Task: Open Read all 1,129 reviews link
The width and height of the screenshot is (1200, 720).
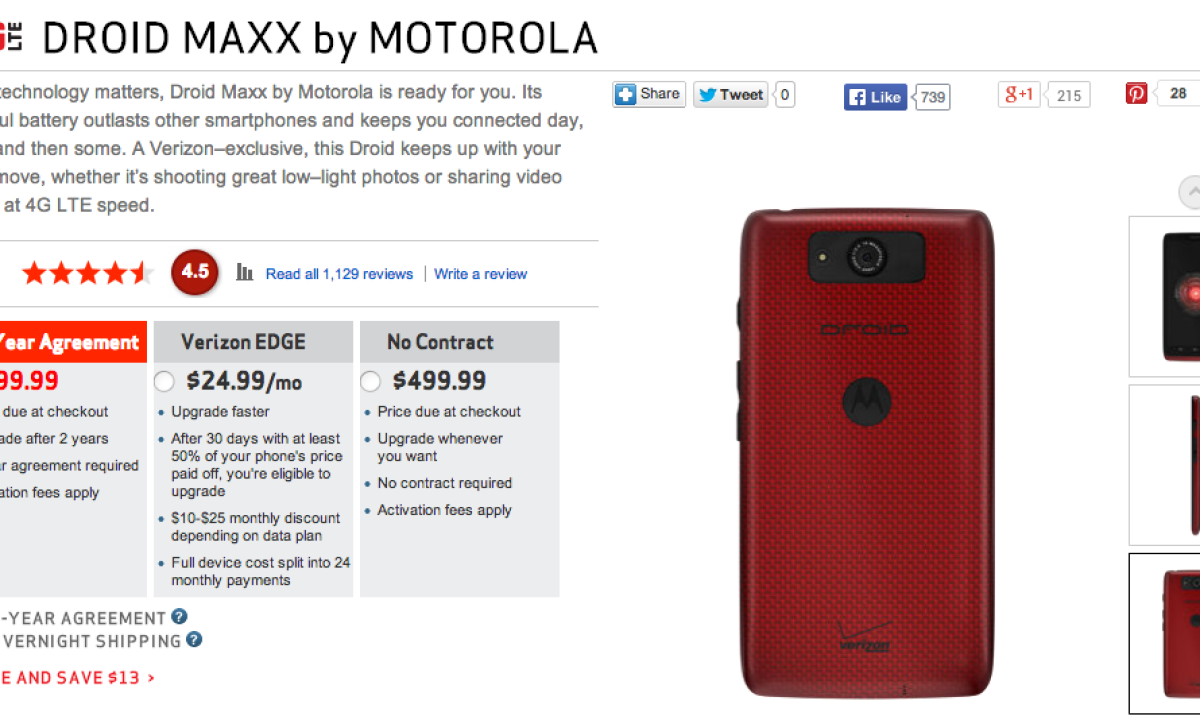Action: tap(339, 274)
